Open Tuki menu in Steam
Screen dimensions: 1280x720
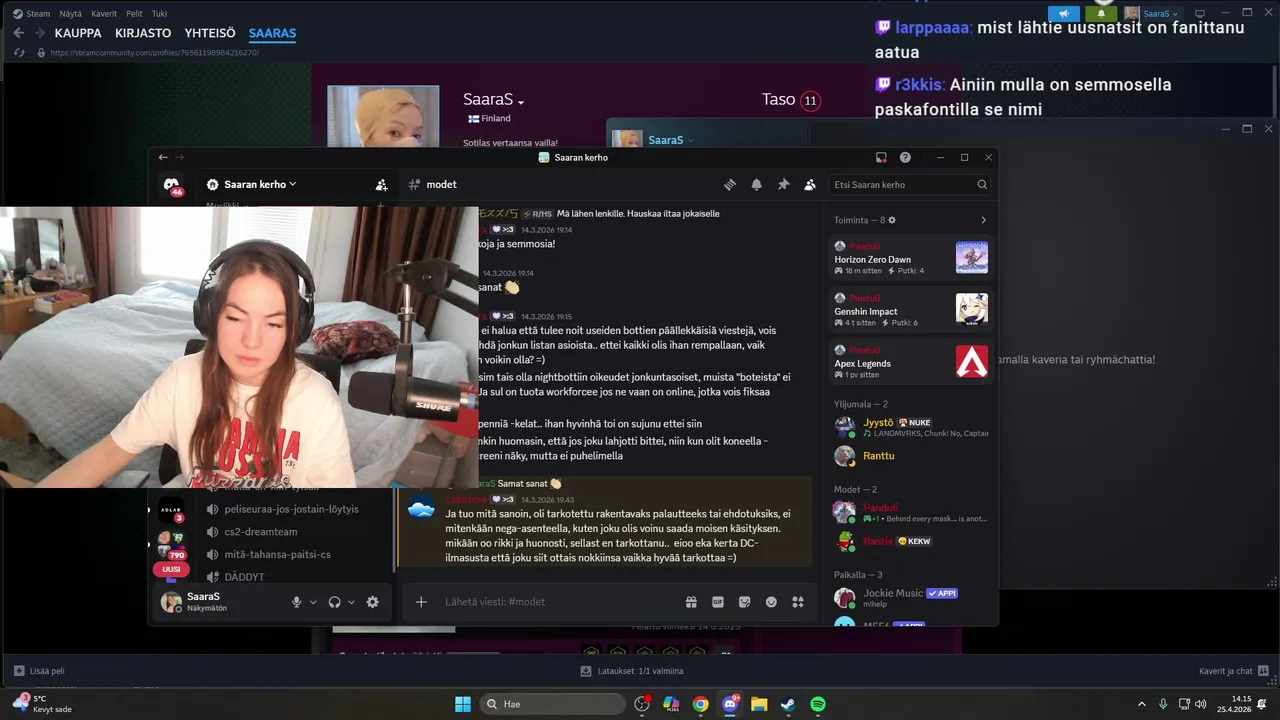159,14
